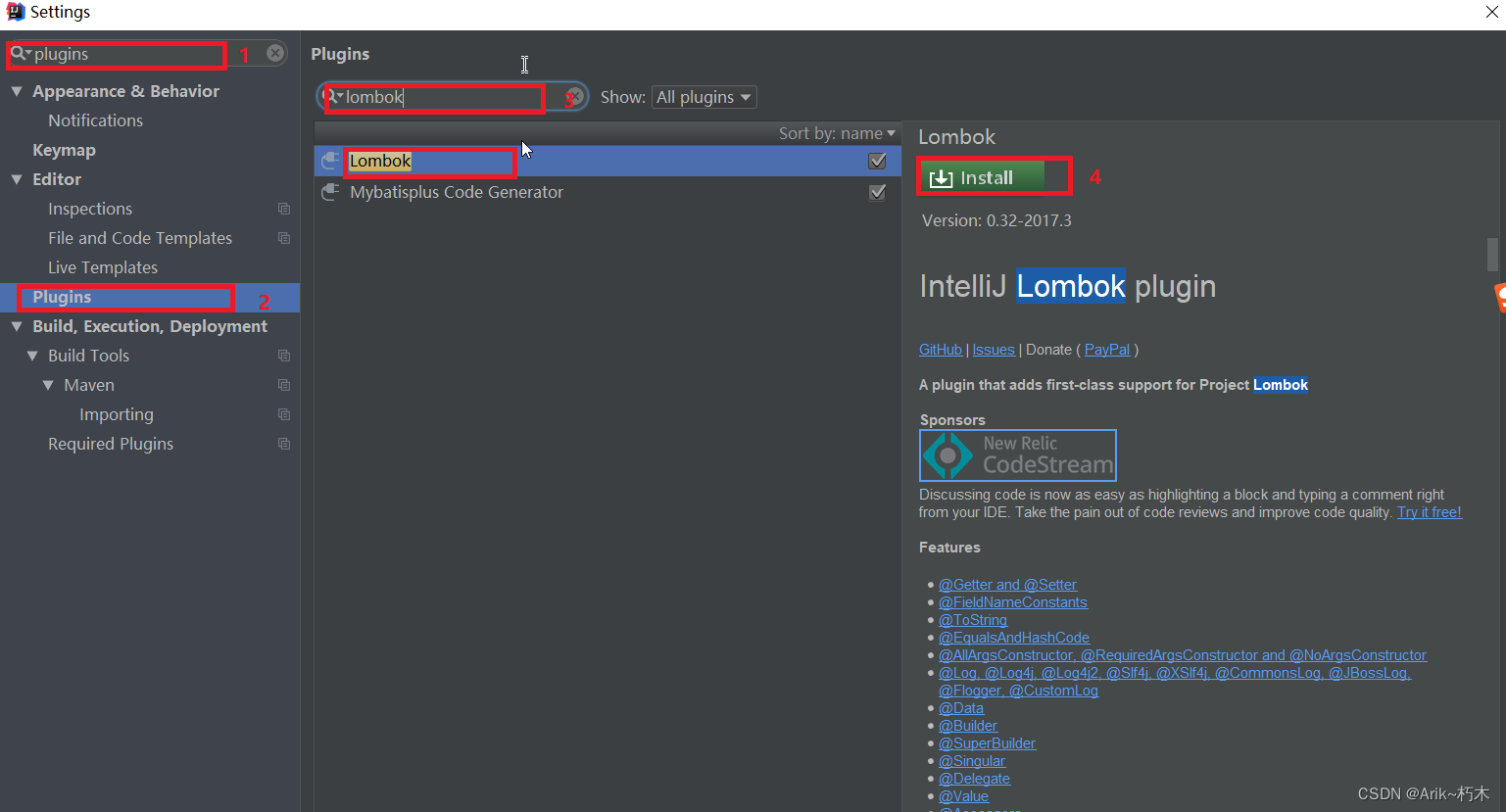Open Live Templates settings

click(103, 267)
